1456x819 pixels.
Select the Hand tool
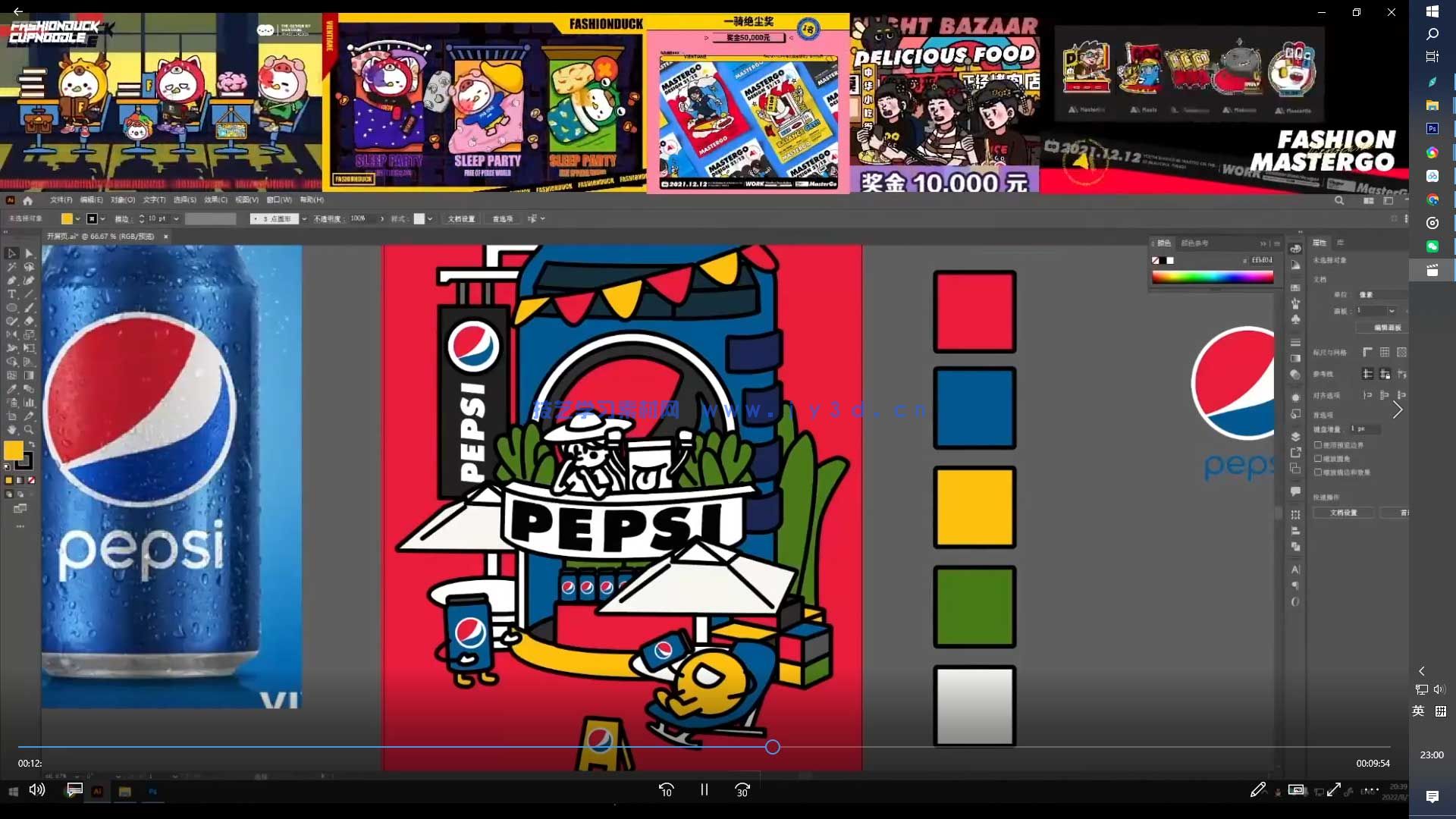11,430
